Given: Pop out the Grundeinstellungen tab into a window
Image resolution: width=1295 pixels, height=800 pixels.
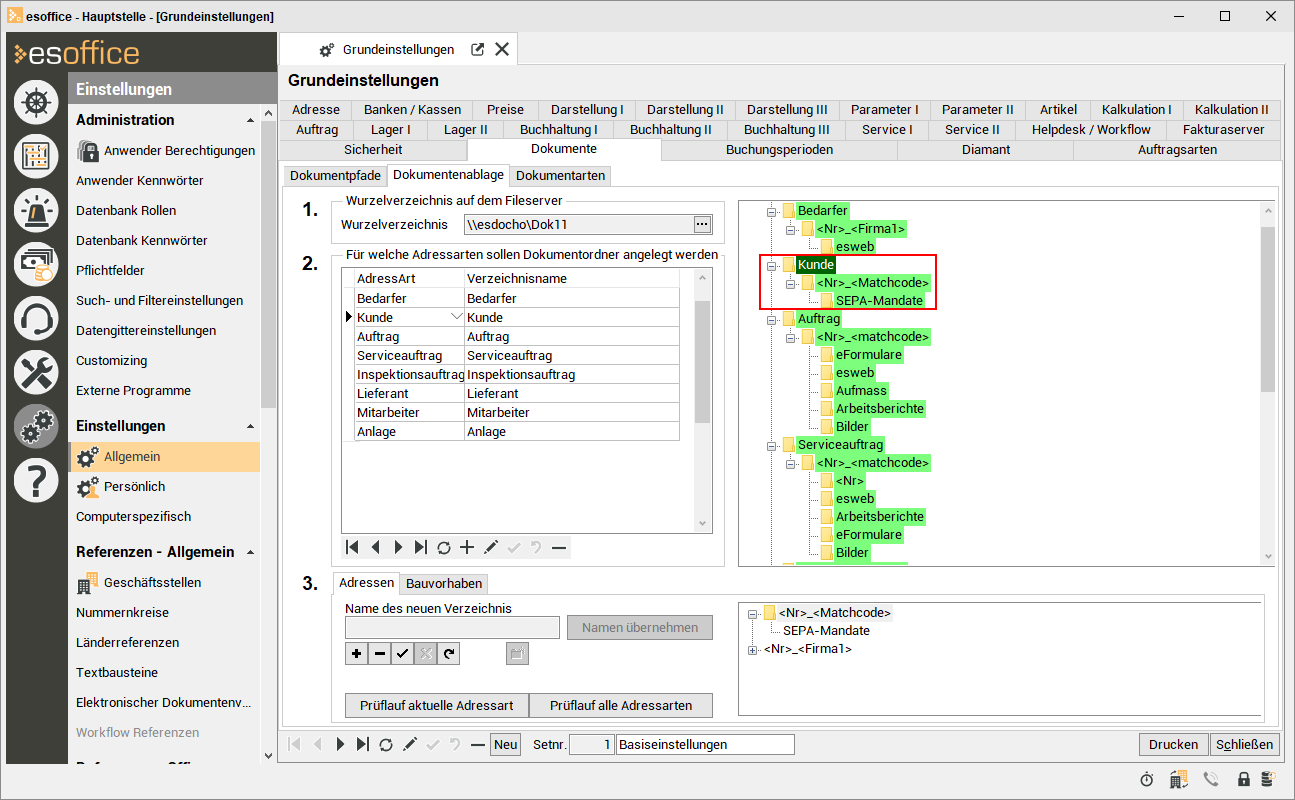Looking at the screenshot, I should [478, 50].
